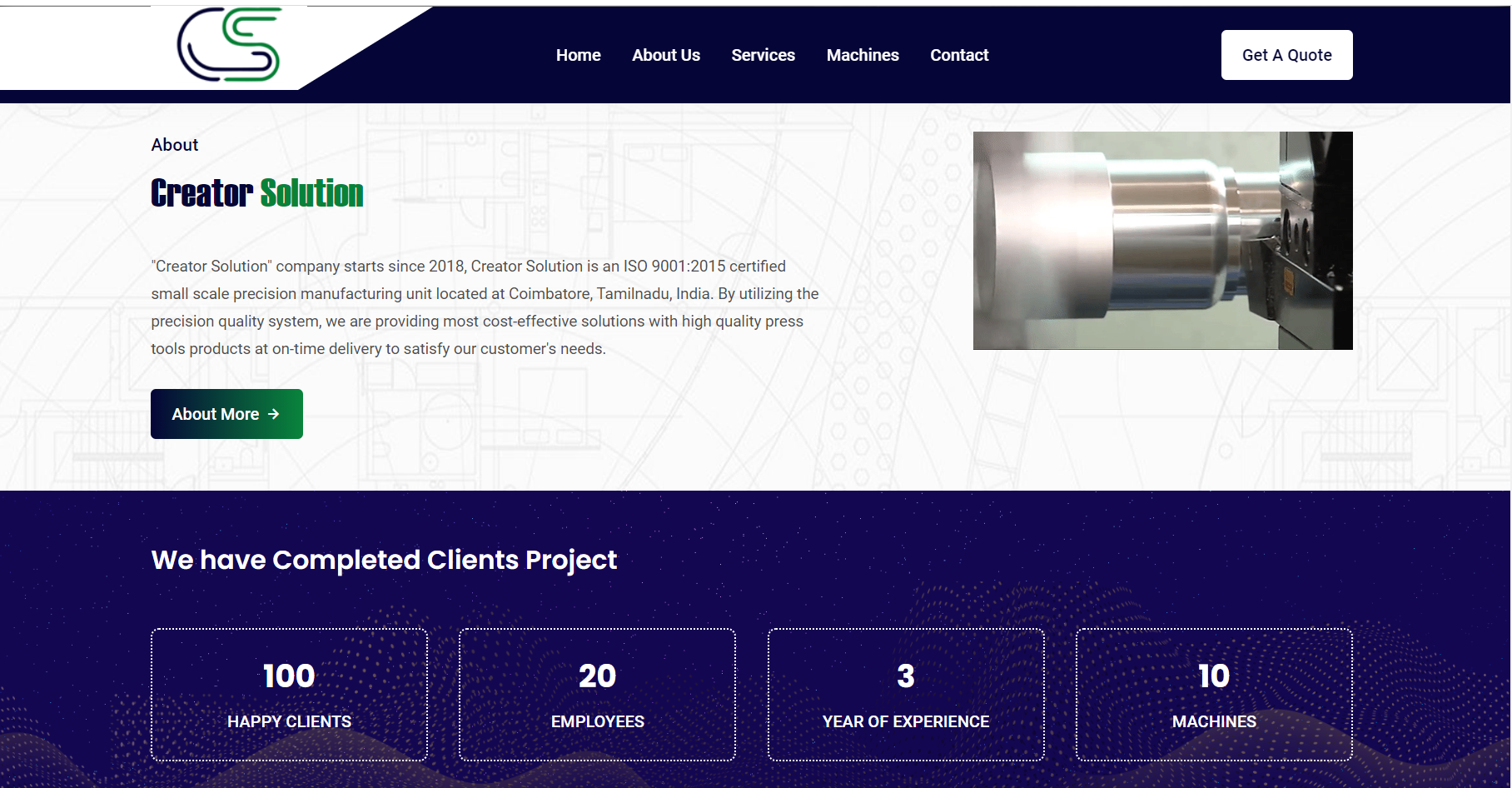
Task: Select the HAPPY CLIENTS label
Action: [x=289, y=721]
